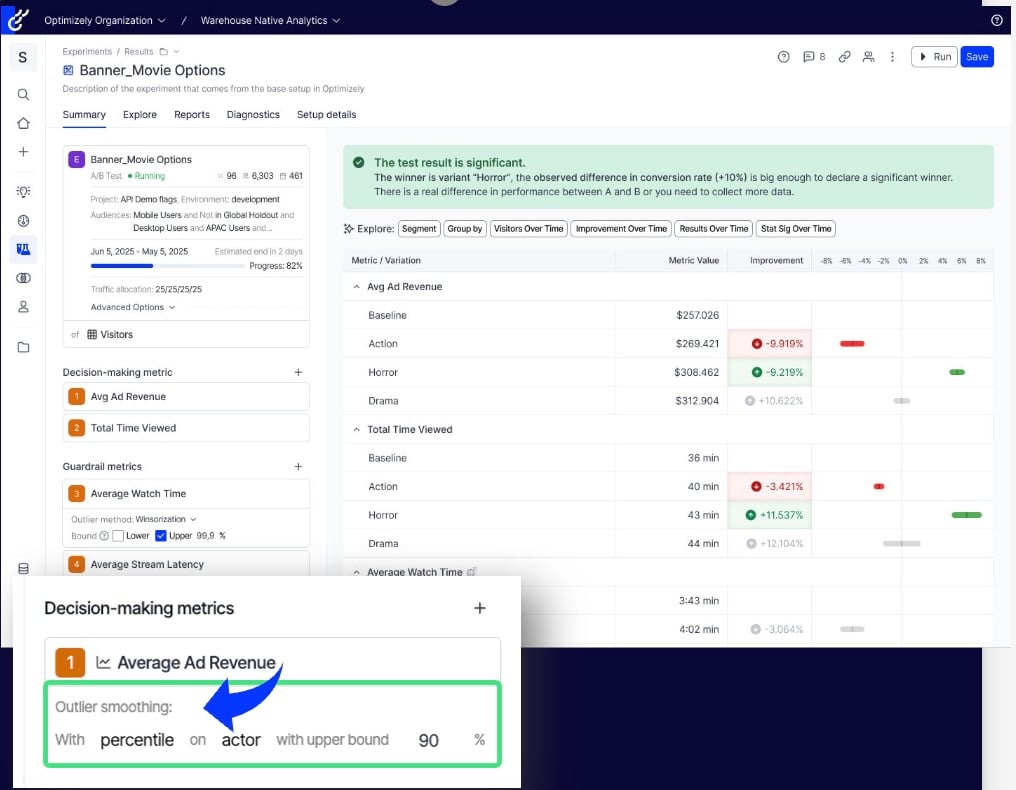Uncheck the Upper bound checkbox

[x=161, y=536]
